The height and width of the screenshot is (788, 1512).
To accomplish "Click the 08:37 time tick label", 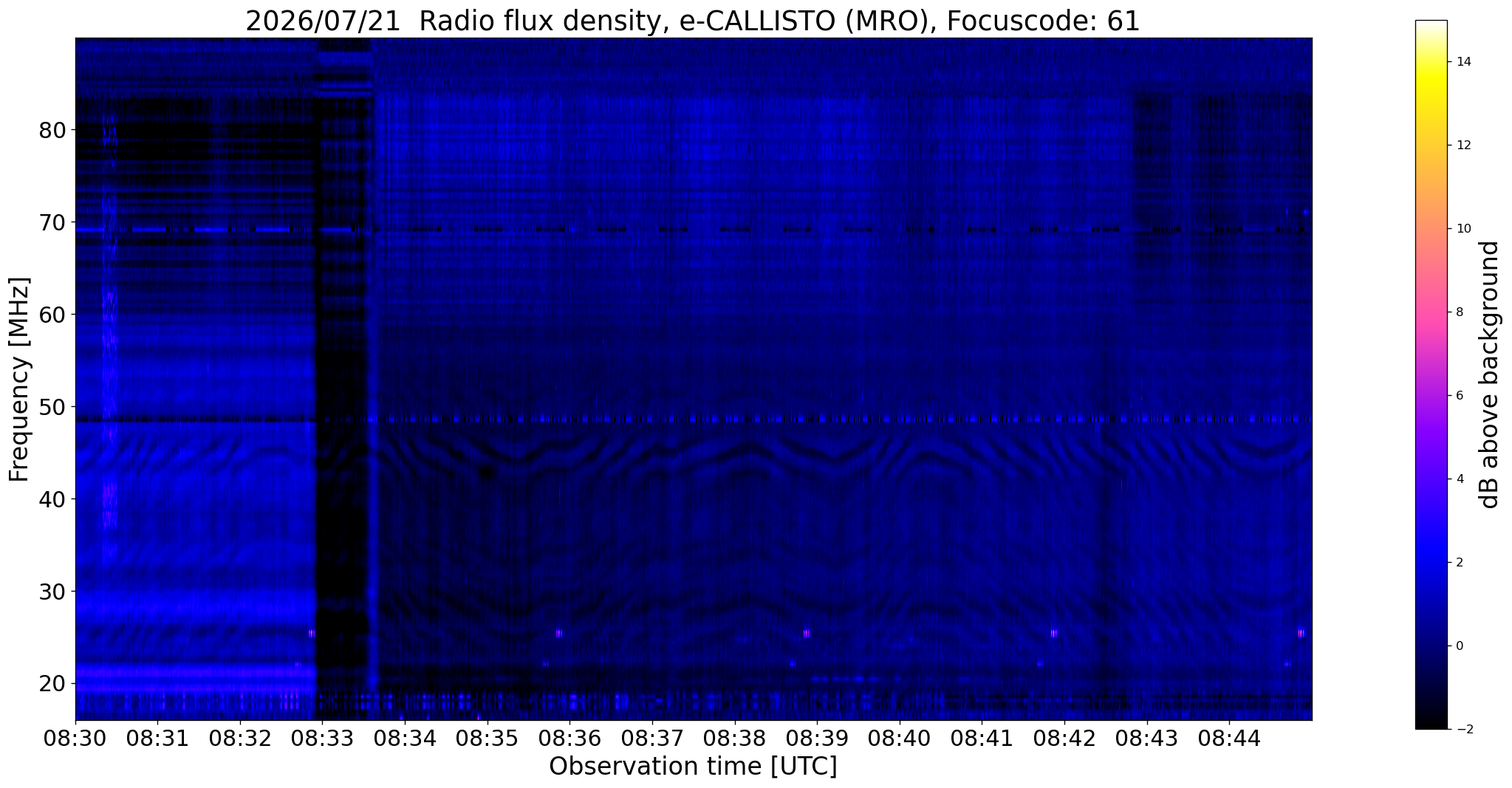I will pos(652,738).
